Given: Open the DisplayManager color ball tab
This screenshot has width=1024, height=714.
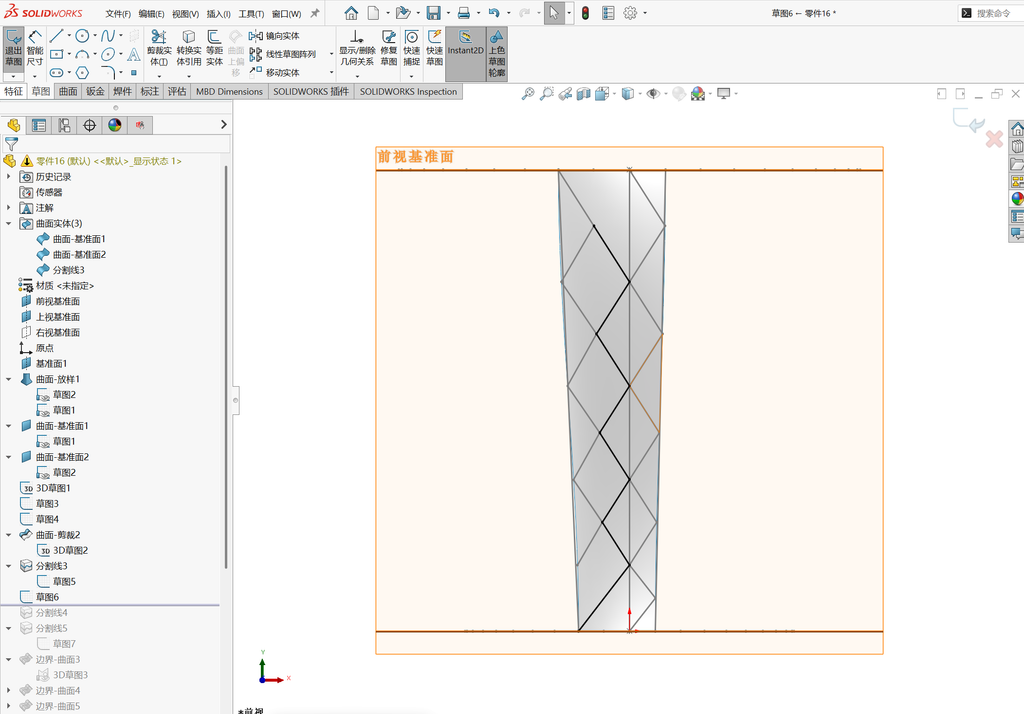Looking at the screenshot, I should 115,125.
